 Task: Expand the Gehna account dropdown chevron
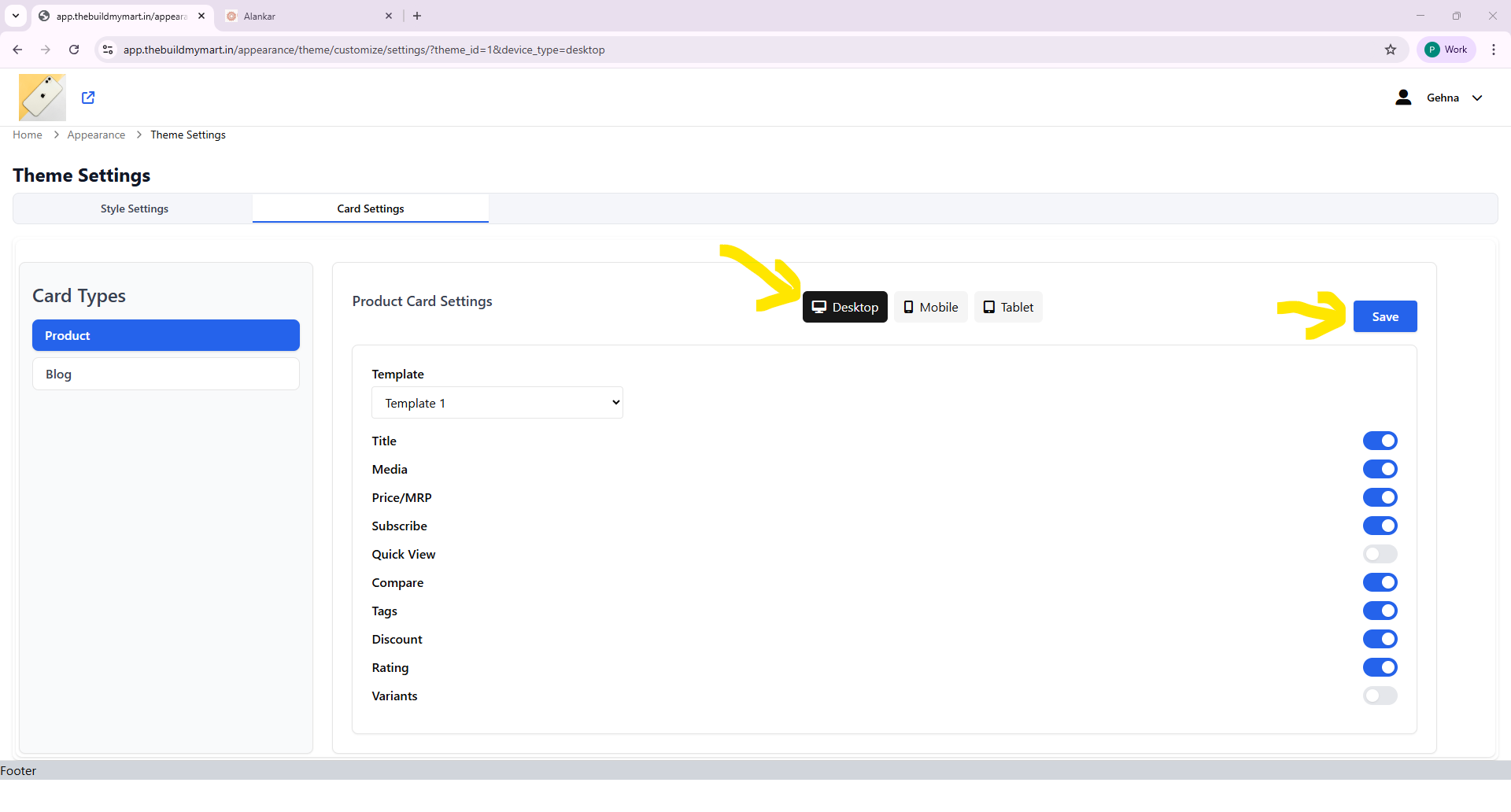click(x=1477, y=98)
